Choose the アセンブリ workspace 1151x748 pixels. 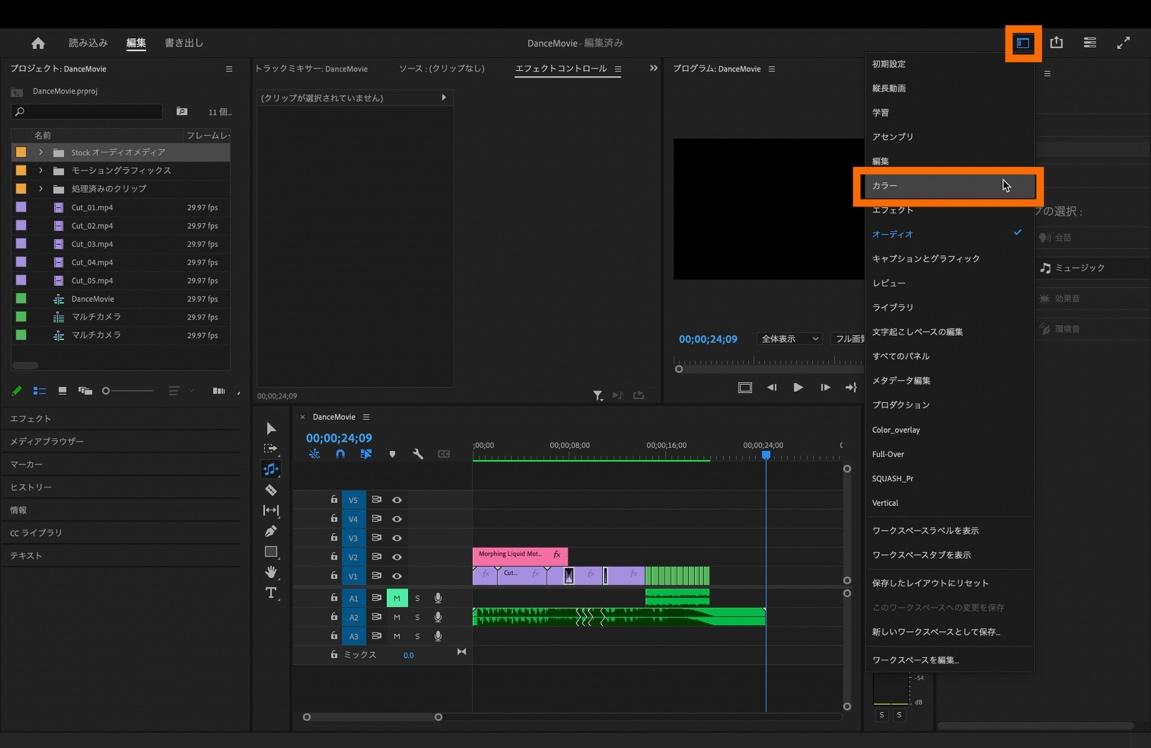coord(949,137)
